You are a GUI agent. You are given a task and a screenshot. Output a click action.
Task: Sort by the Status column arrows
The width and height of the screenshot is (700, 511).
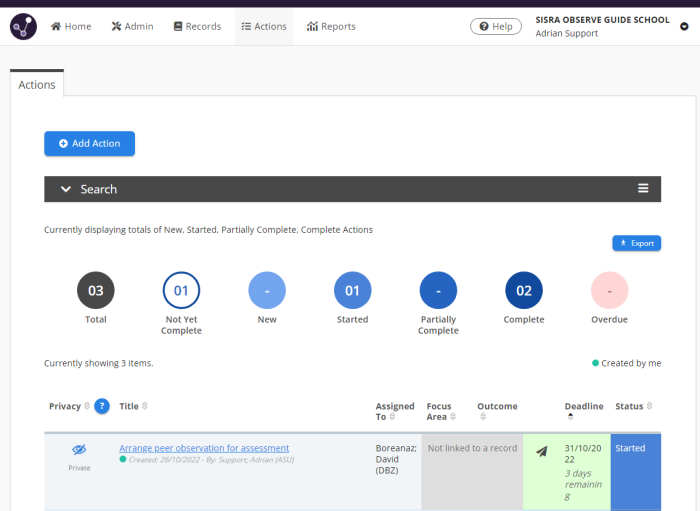point(650,406)
